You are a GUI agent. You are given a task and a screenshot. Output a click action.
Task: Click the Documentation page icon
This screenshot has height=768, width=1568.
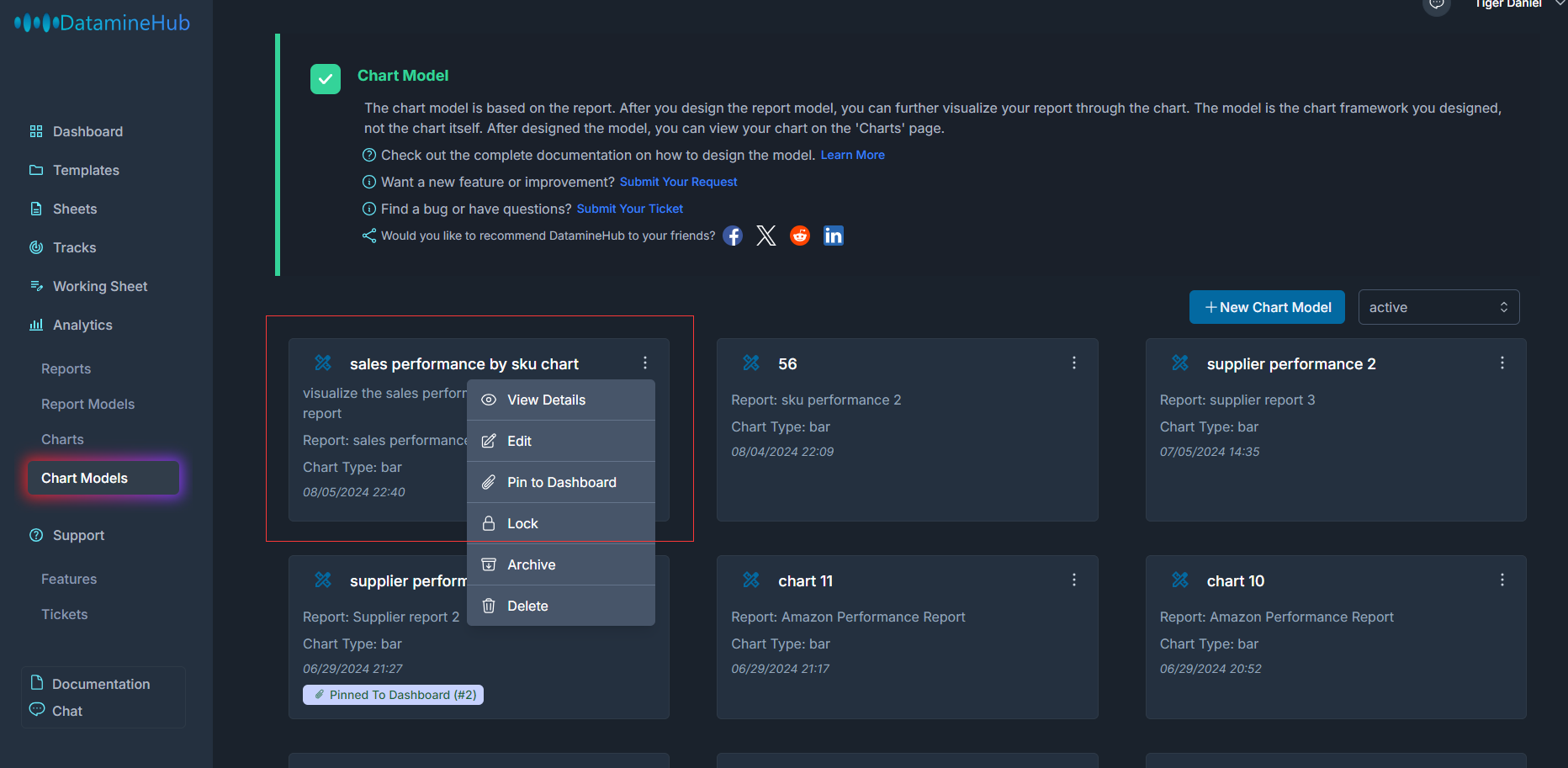[x=37, y=682]
